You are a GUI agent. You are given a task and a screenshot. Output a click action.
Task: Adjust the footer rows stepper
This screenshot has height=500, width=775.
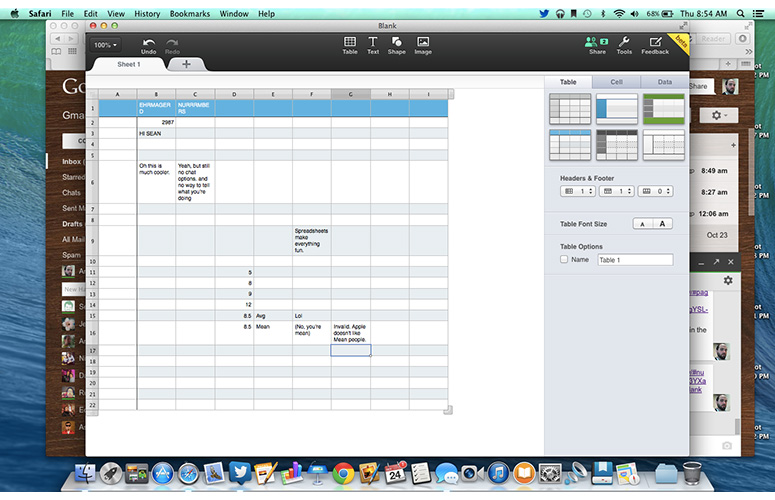(655, 191)
